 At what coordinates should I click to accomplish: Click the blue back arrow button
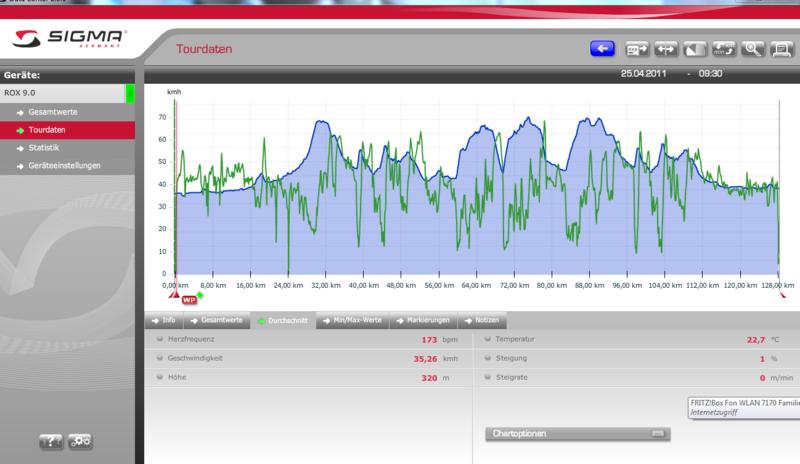601,48
